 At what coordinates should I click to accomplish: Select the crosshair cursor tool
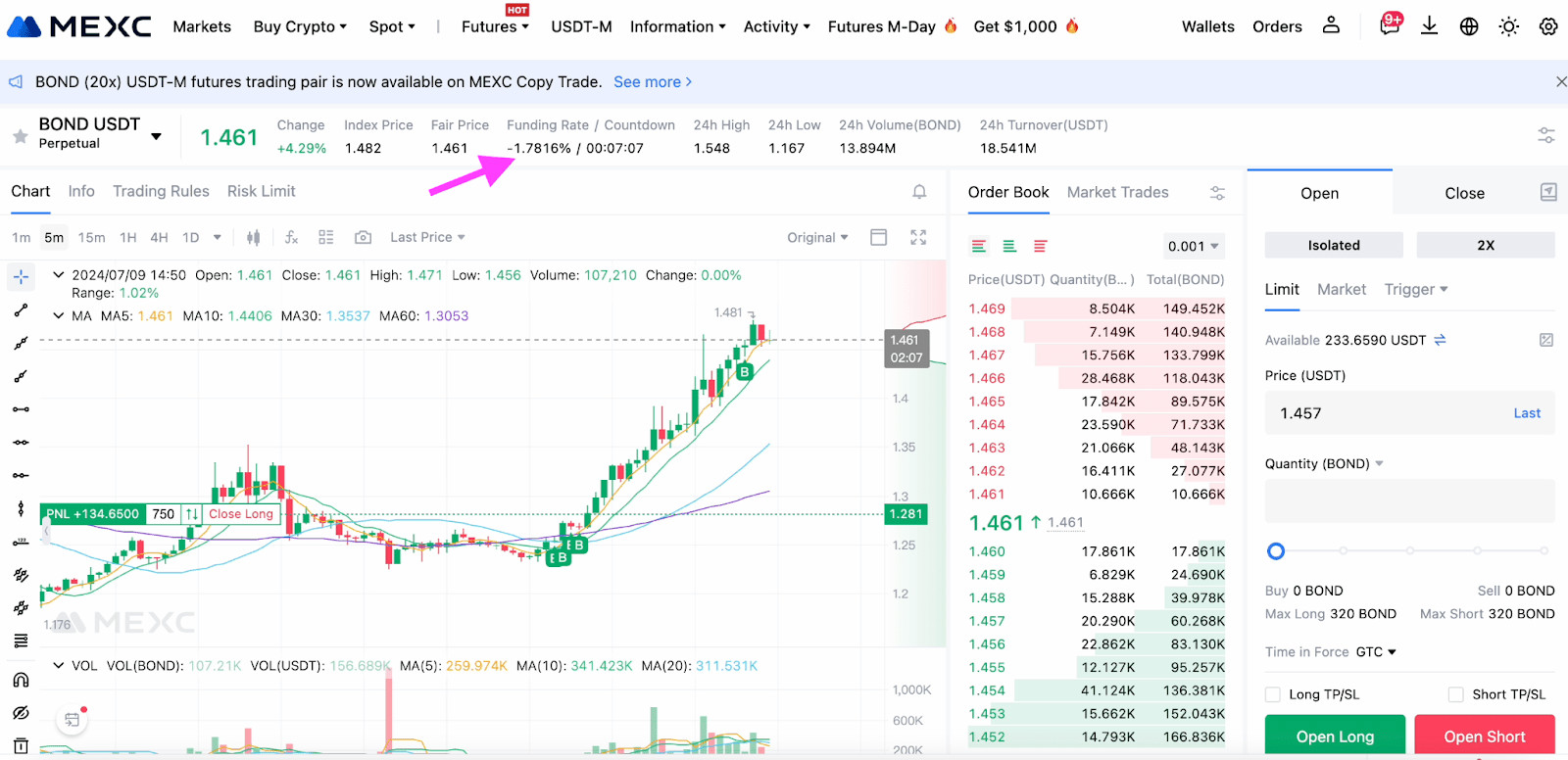pos(21,277)
